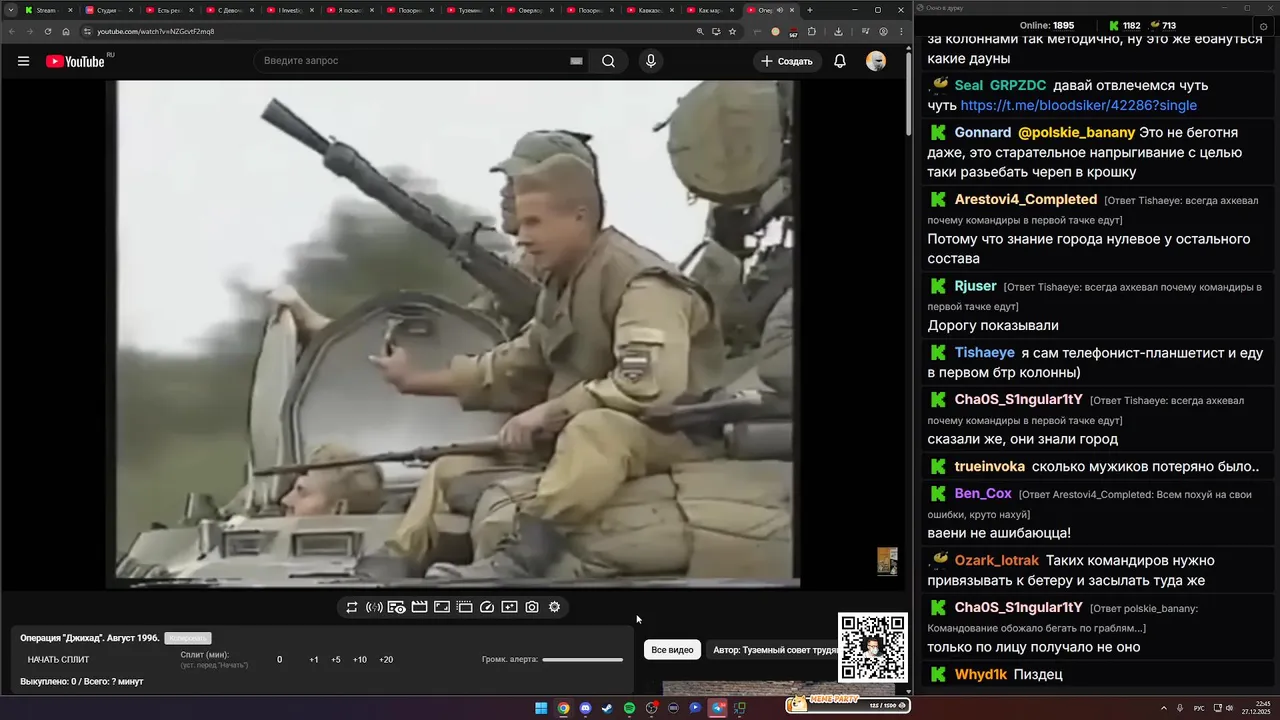Click username Arestovi4_Completed in chat
Viewport: 1280px width, 720px height.
point(1026,199)
